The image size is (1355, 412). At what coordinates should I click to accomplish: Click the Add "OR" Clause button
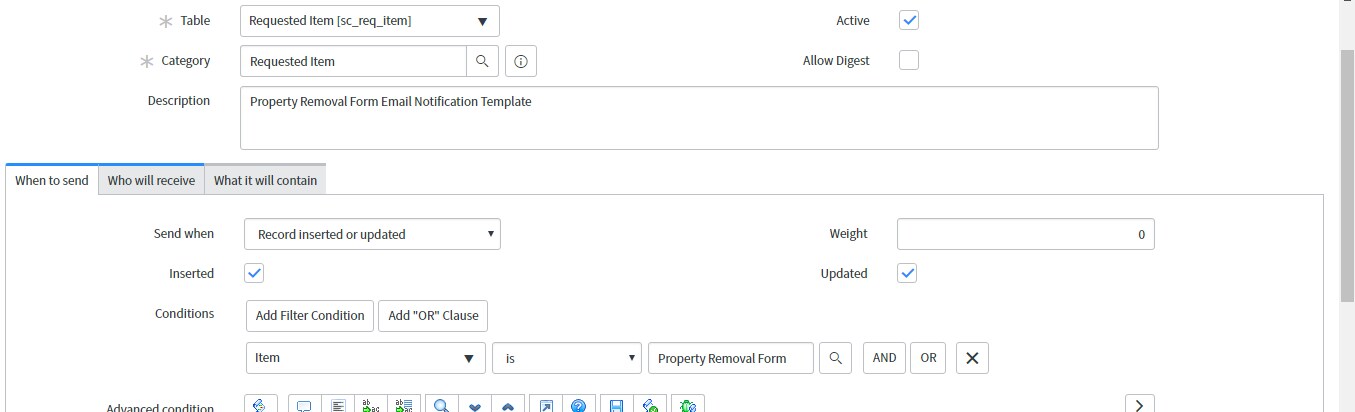[433, 315]
